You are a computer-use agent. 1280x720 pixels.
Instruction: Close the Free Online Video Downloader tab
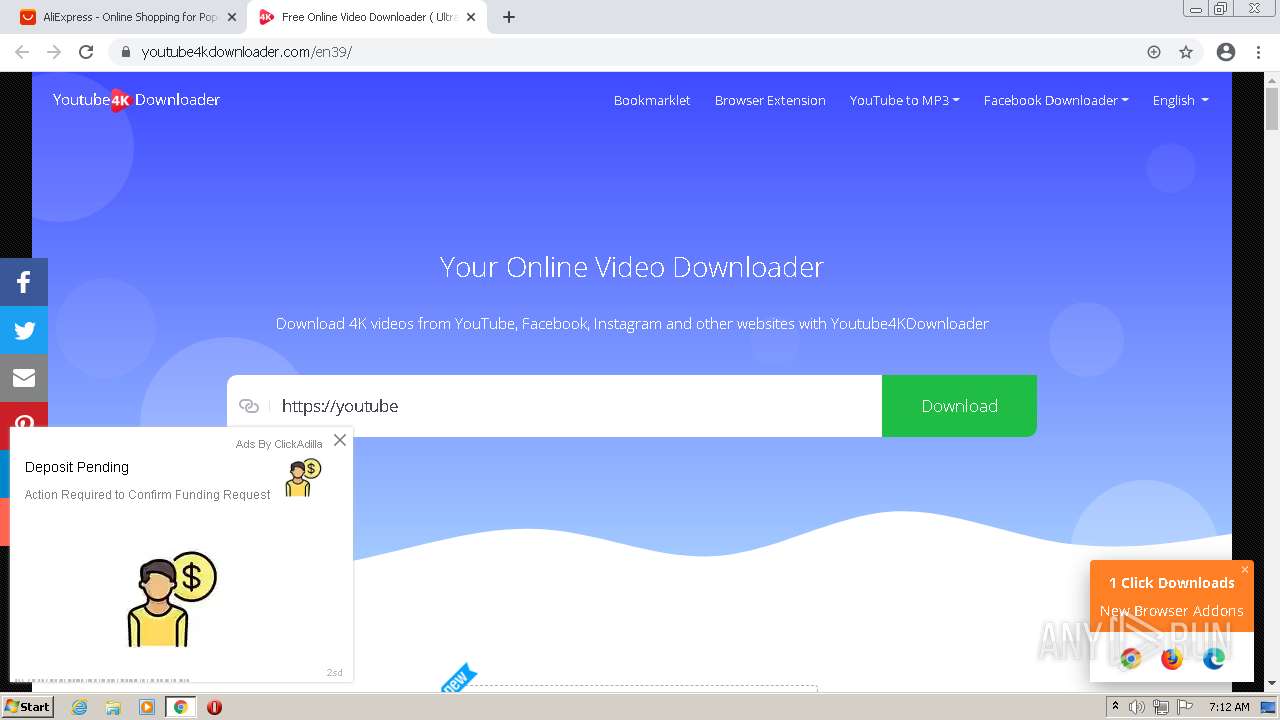[x=471, y=17]
